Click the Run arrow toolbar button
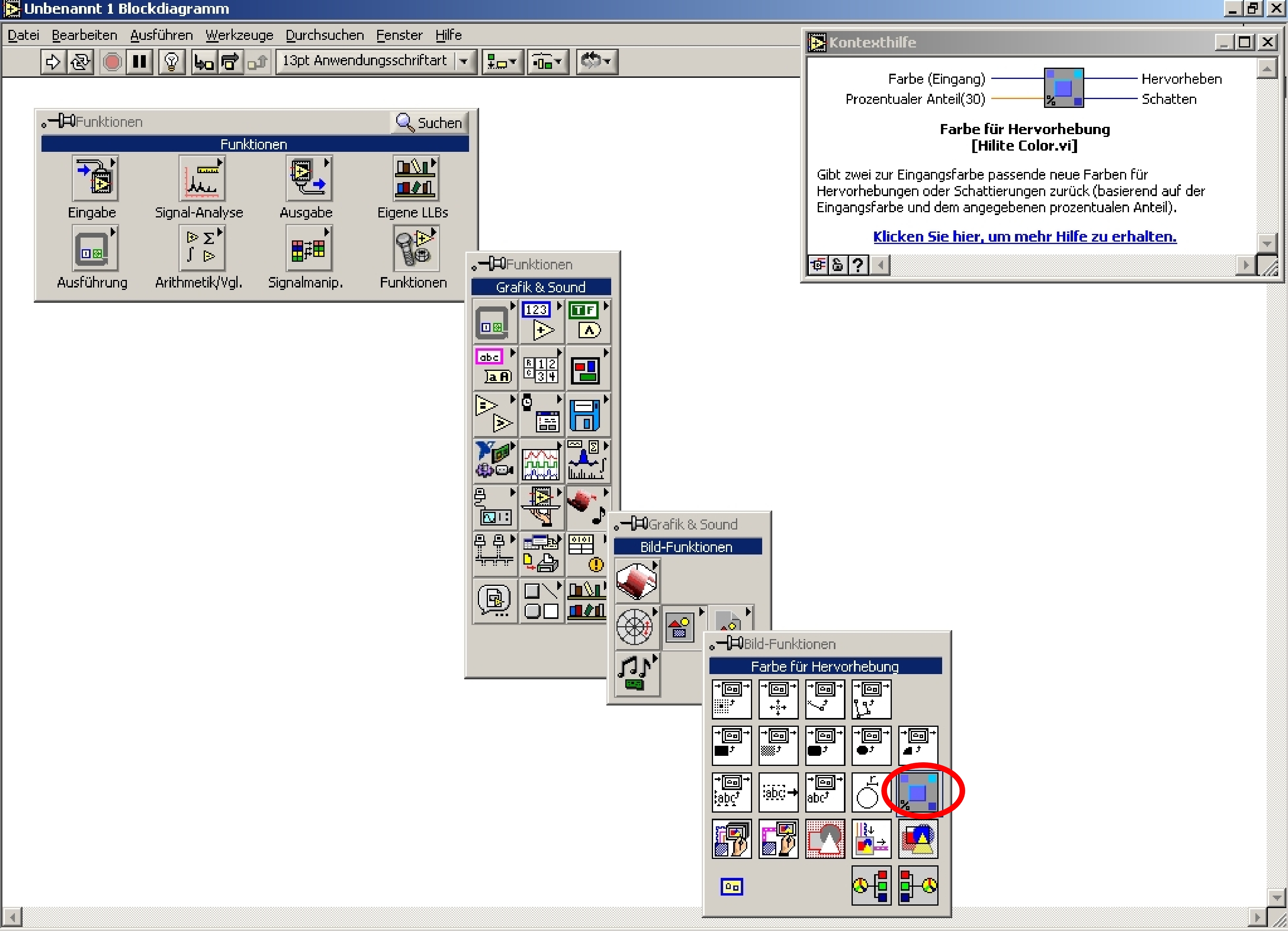1288x931 pixels. pos(53,61)
